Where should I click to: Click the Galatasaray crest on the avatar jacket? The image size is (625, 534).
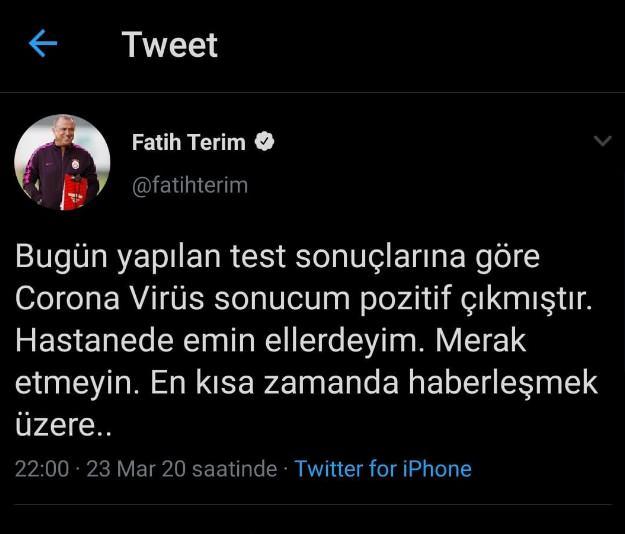point(75,164)
